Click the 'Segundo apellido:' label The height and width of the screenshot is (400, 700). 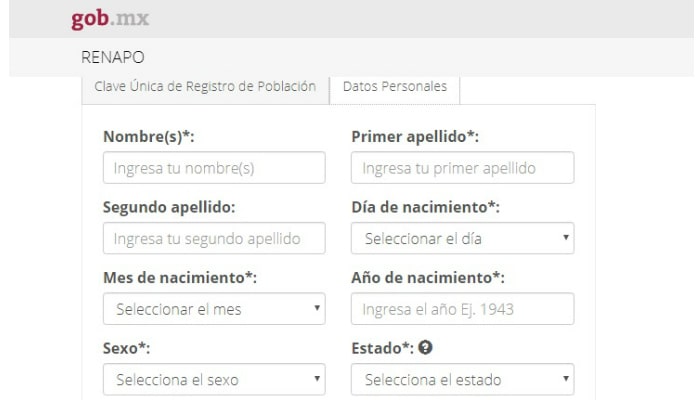click(x=169, y=207)
